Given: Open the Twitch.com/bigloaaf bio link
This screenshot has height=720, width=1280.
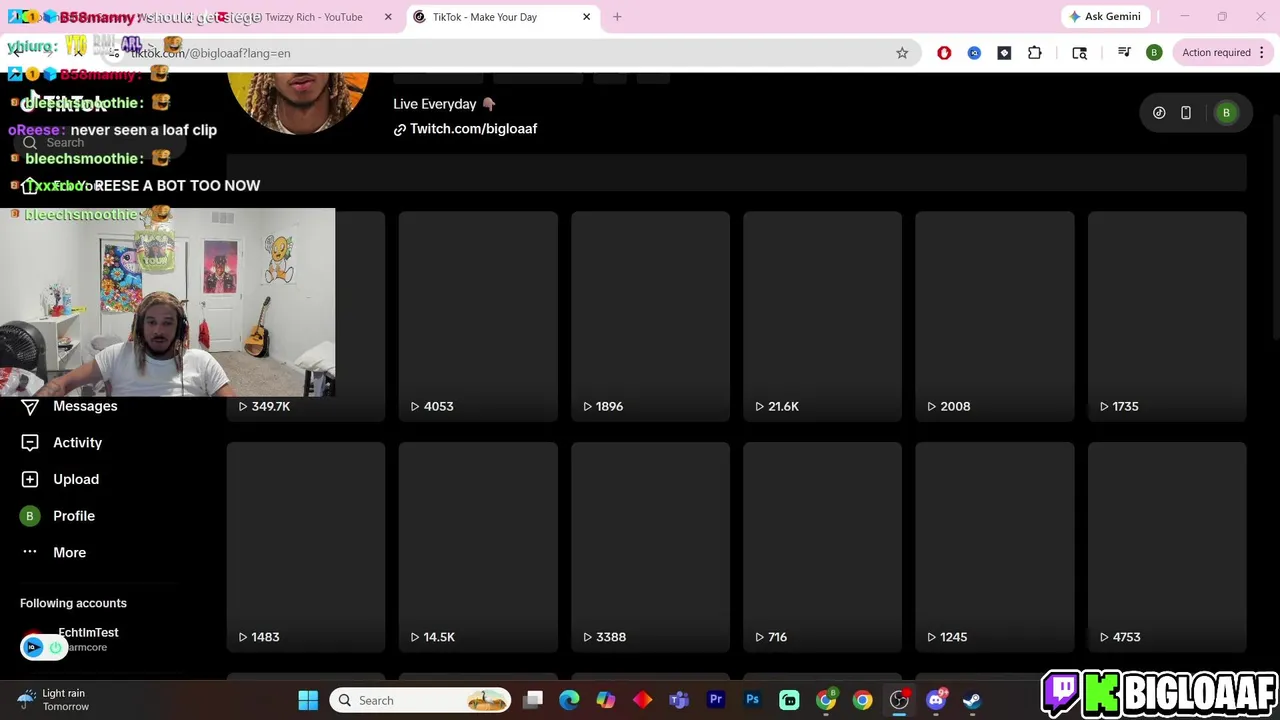Looking at the screenshot, I should (x=473, y=129).
